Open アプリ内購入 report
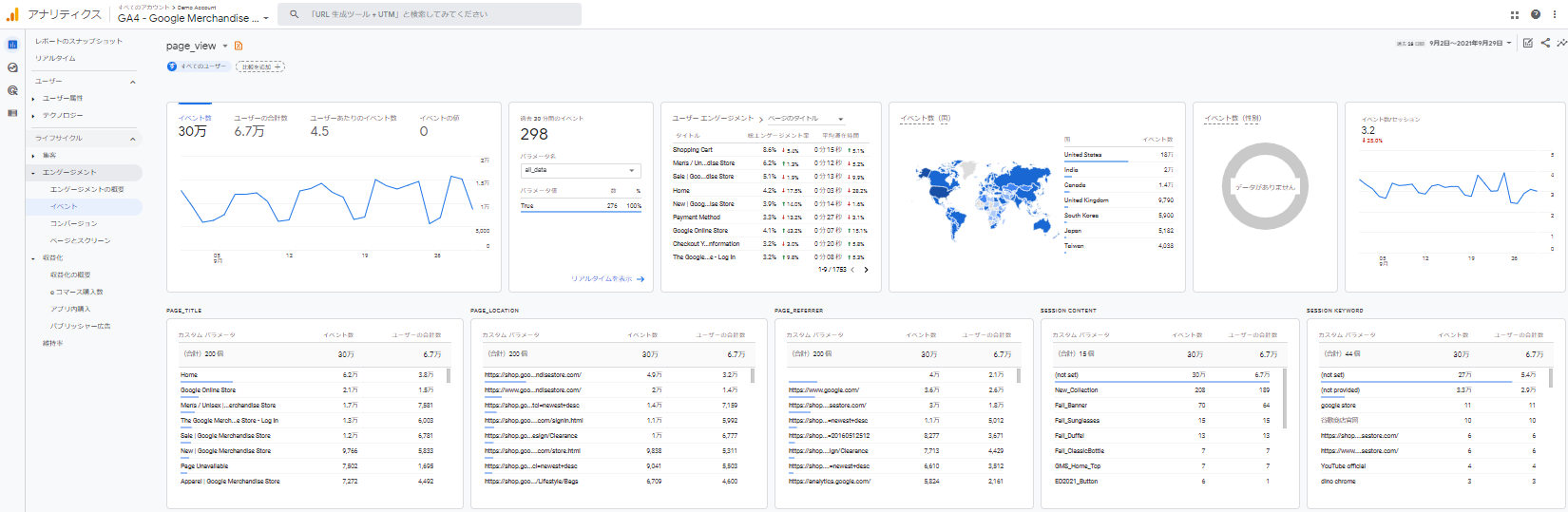The image size is (1568, 512). click(70, 309)
